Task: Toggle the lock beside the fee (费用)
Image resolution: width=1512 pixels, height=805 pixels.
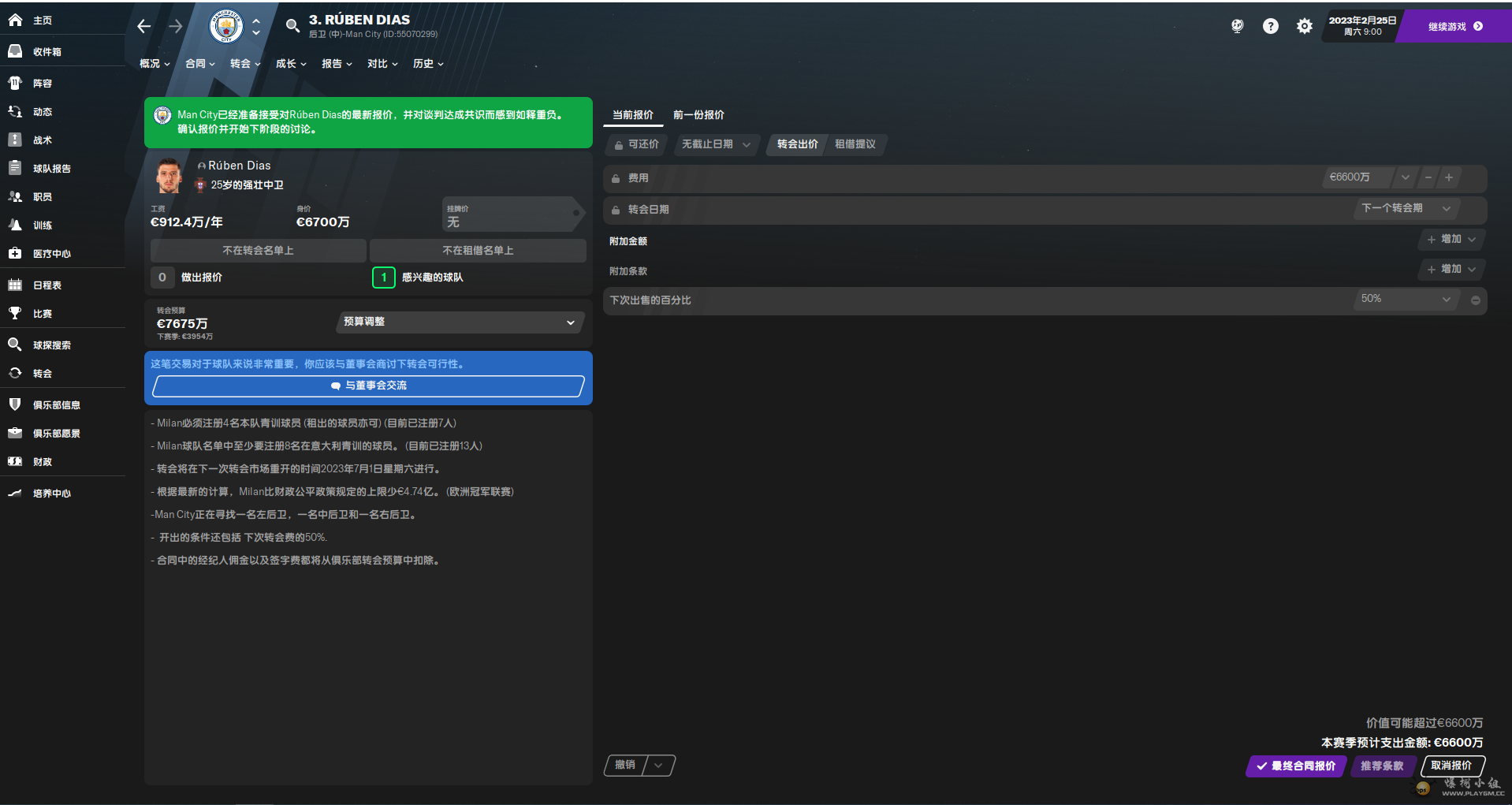Action: [616, 178]
